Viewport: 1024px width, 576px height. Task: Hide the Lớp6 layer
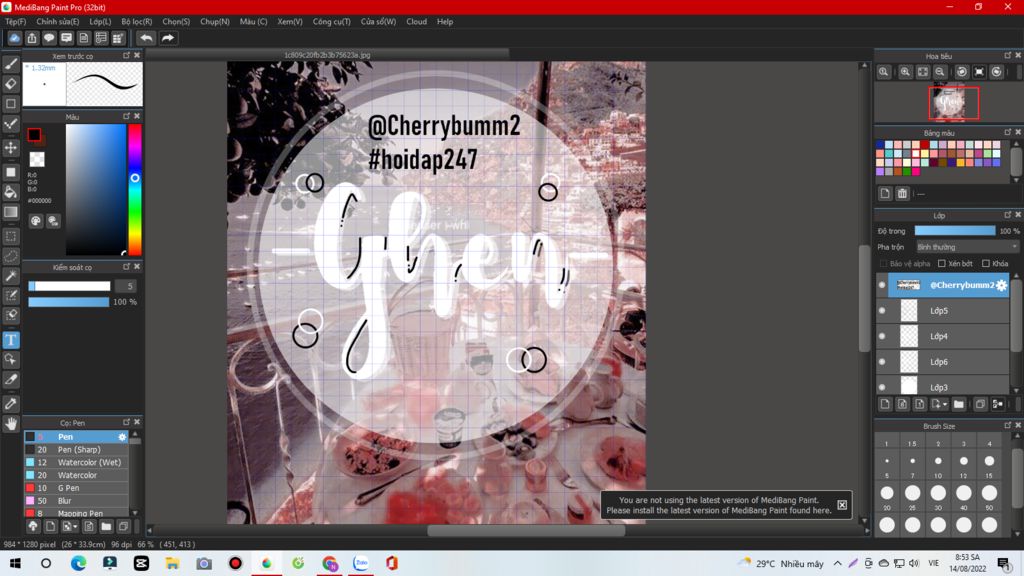(x=882, y=362)
